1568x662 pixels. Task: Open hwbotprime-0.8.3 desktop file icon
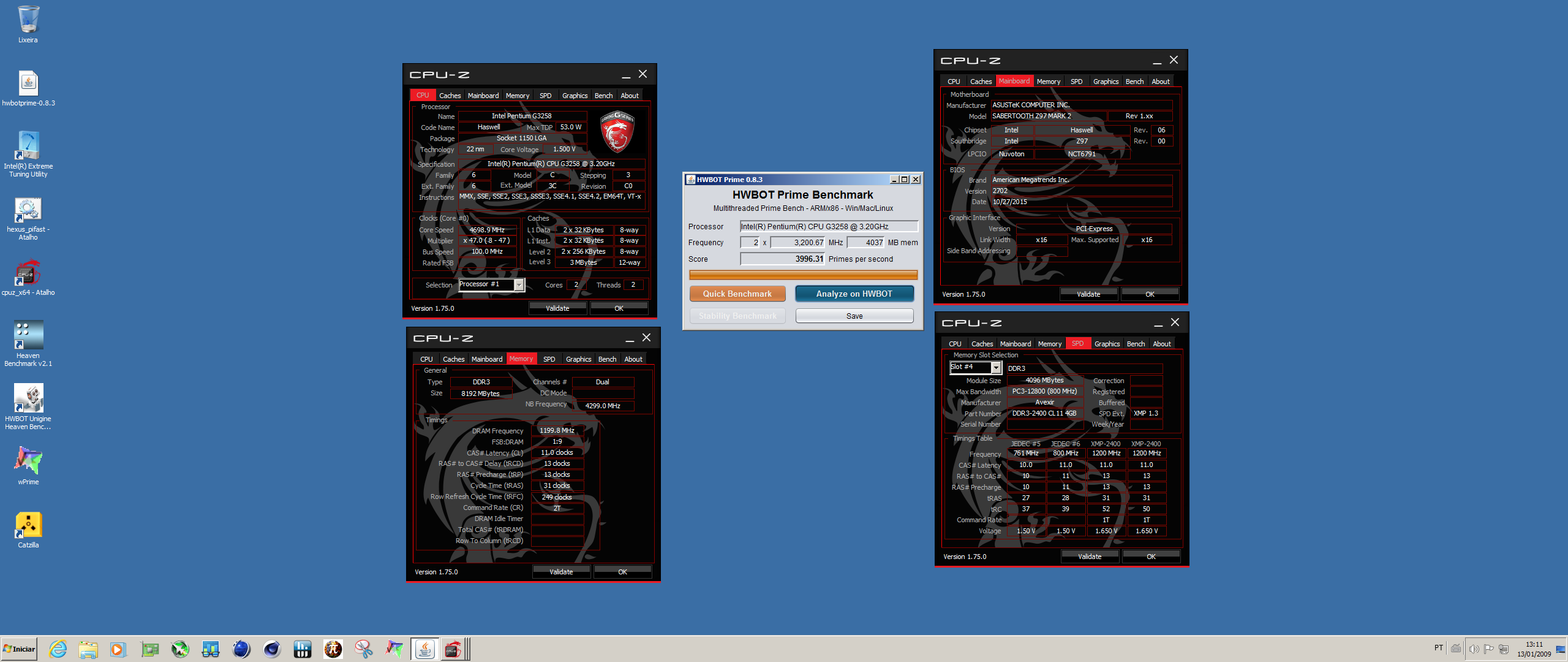pos(28,88)
